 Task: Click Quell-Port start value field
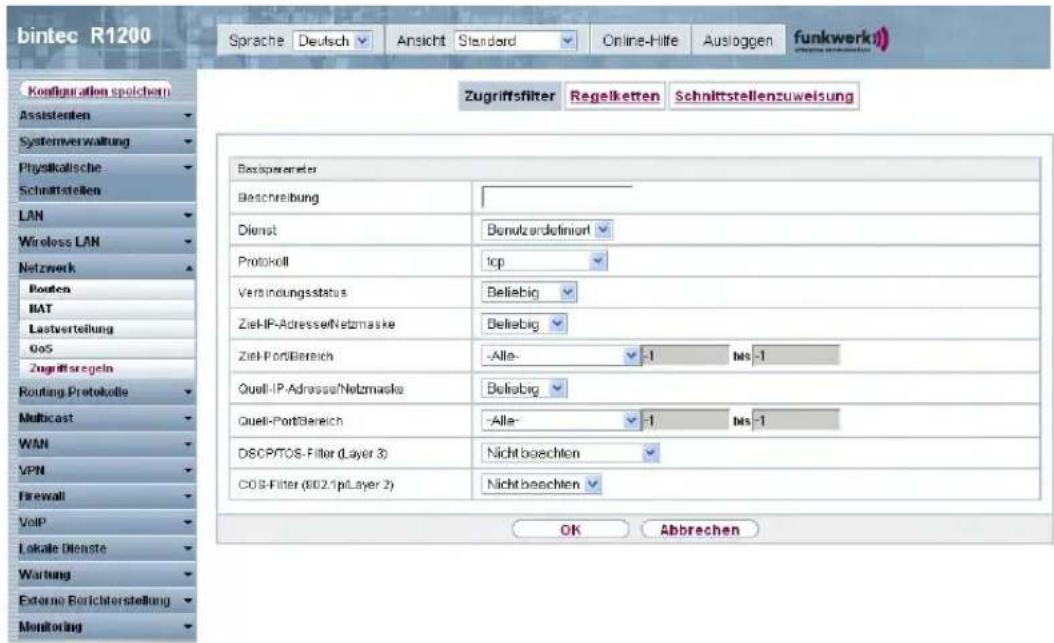pyautogui.click(x=684, y=421)
